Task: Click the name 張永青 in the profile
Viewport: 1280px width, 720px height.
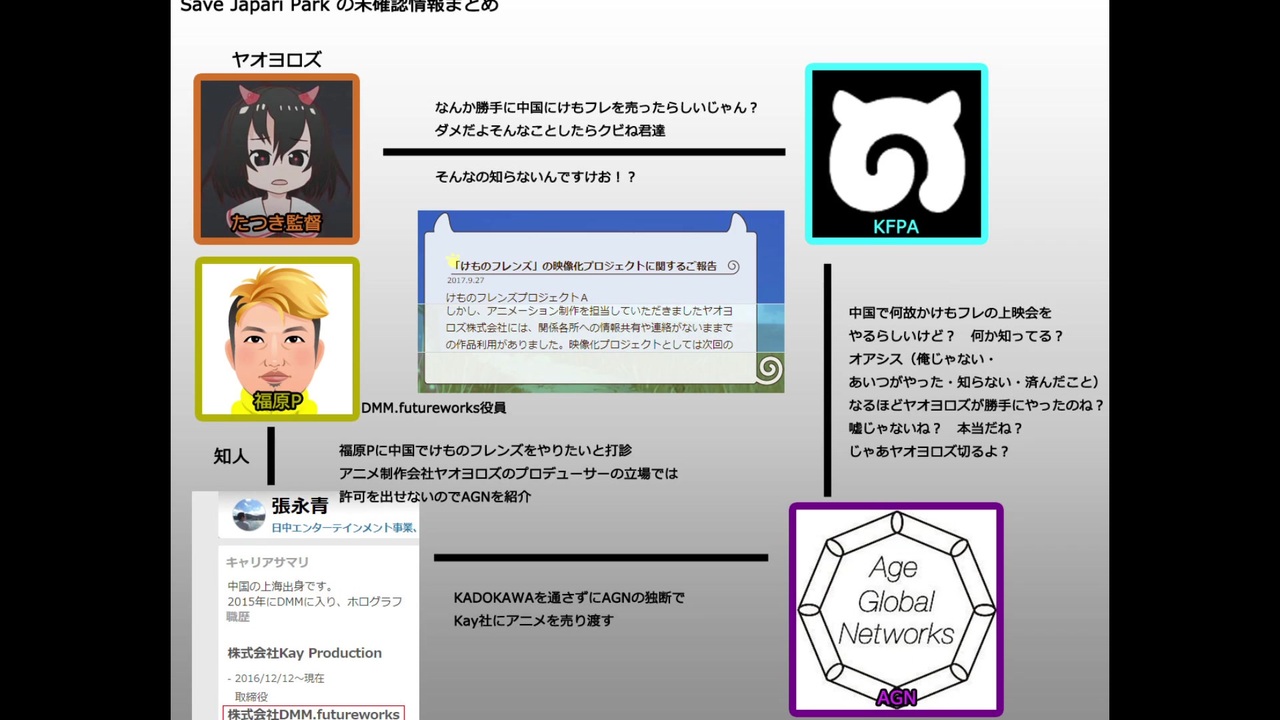Action: click(x=300, y=505)
